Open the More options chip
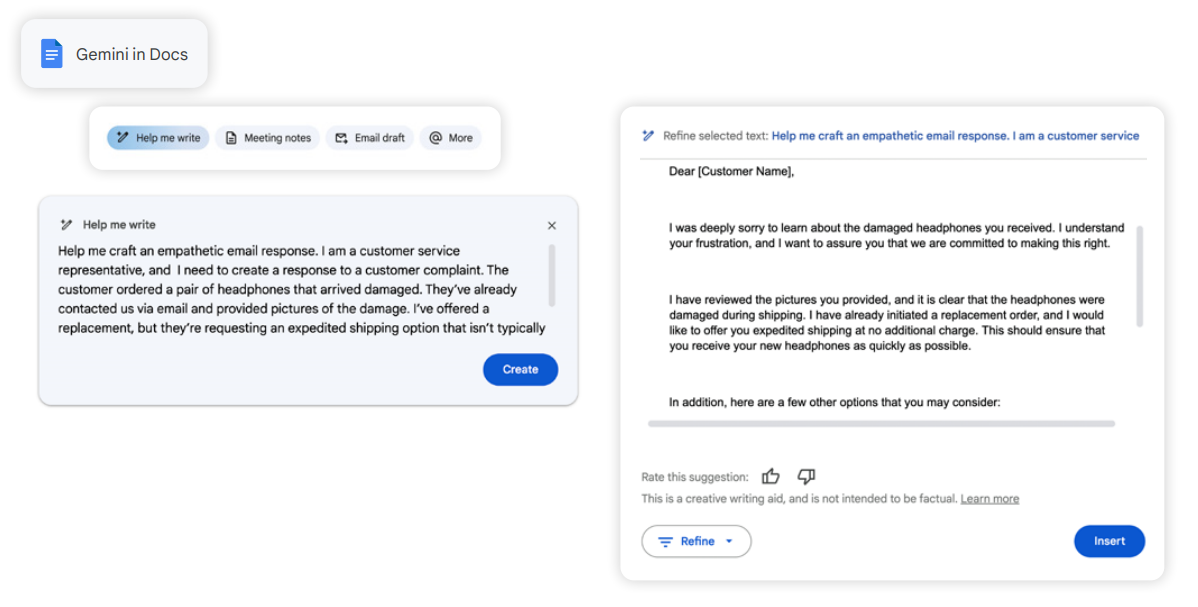 451,138
